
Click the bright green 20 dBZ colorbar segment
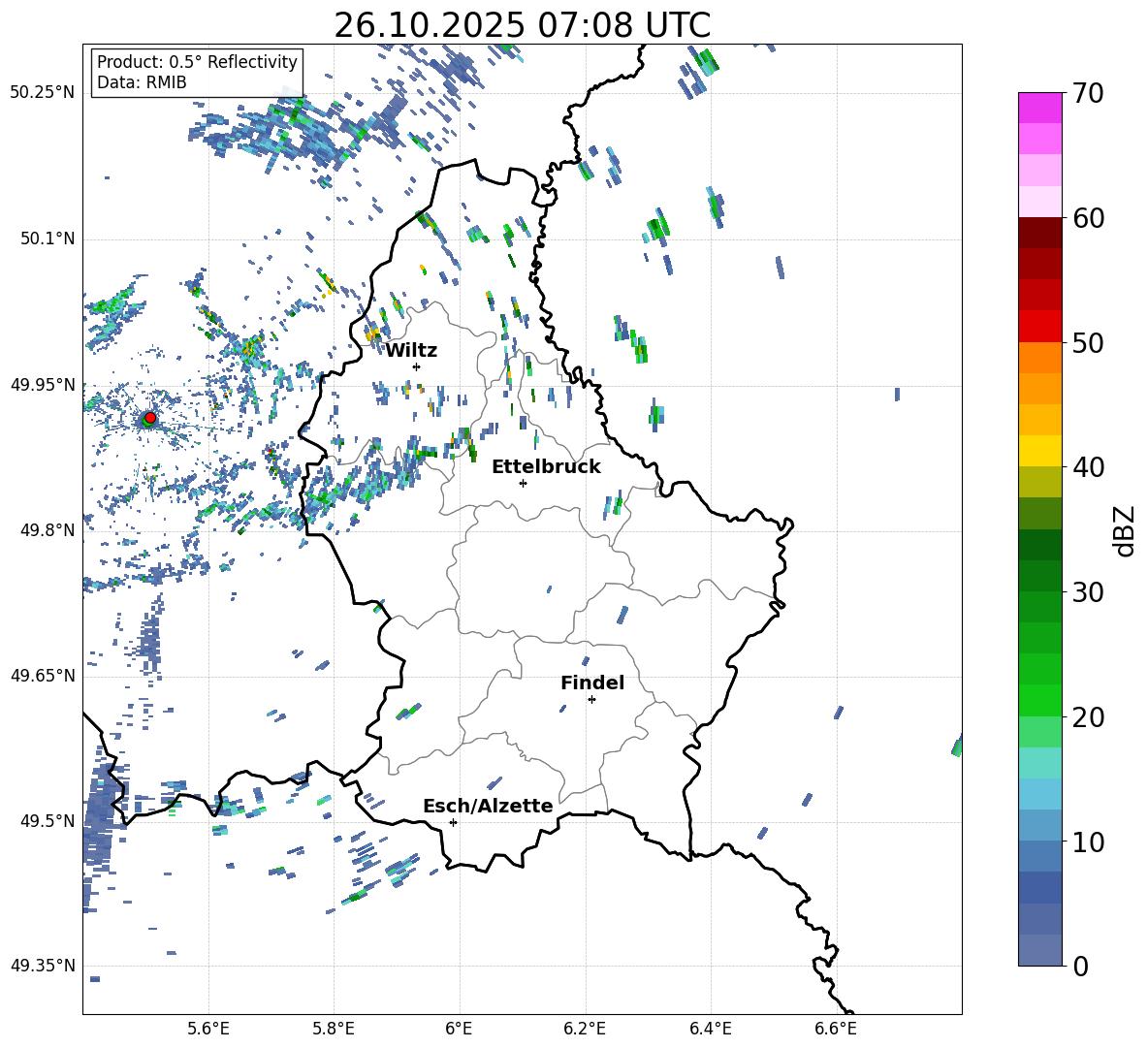tap(1039, 700)
